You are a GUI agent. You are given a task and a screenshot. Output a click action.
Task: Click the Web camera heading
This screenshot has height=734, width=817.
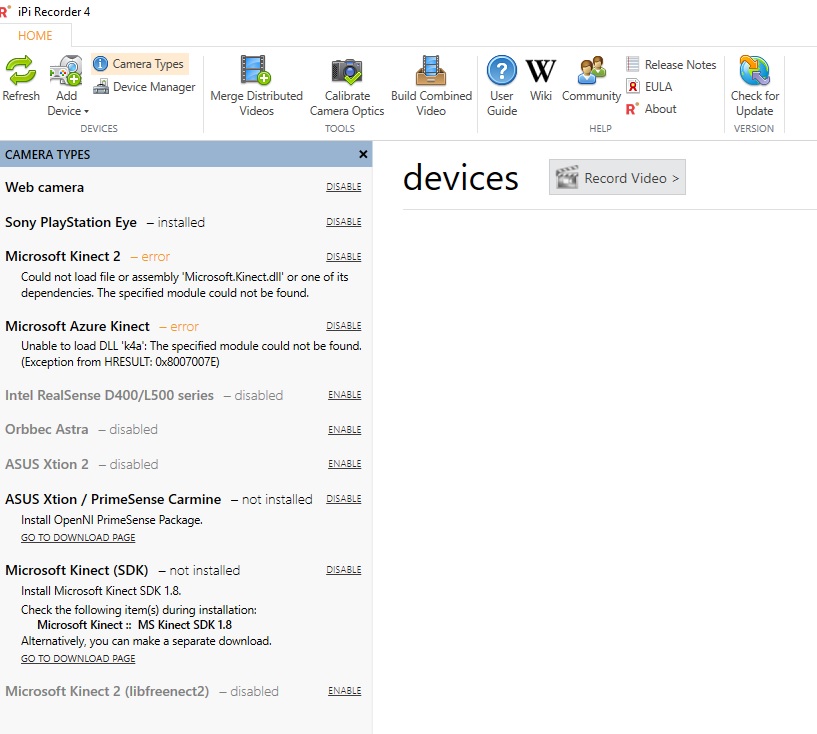(x=44, y=187)
